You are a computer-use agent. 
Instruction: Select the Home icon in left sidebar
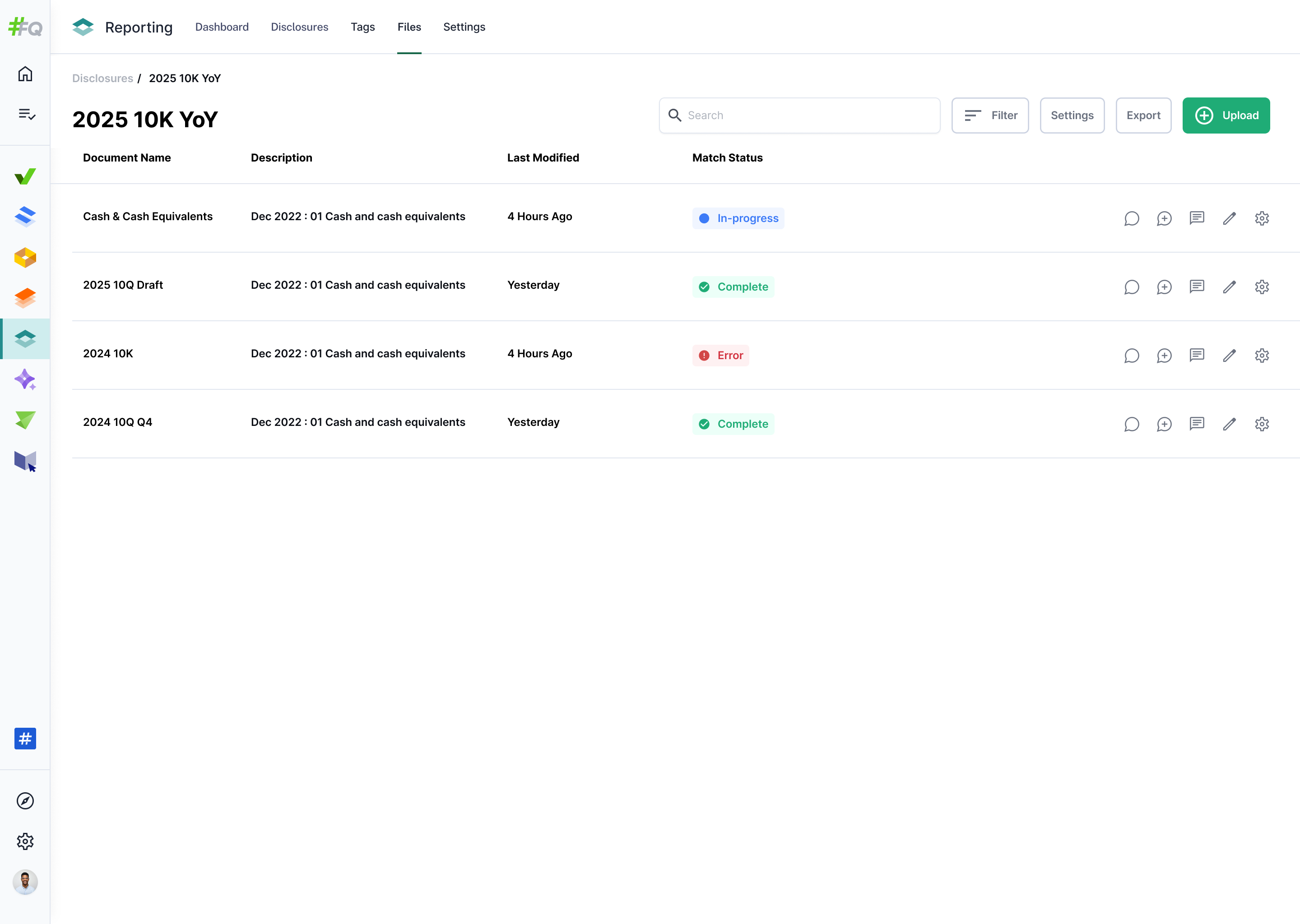(x=25, y=74)
